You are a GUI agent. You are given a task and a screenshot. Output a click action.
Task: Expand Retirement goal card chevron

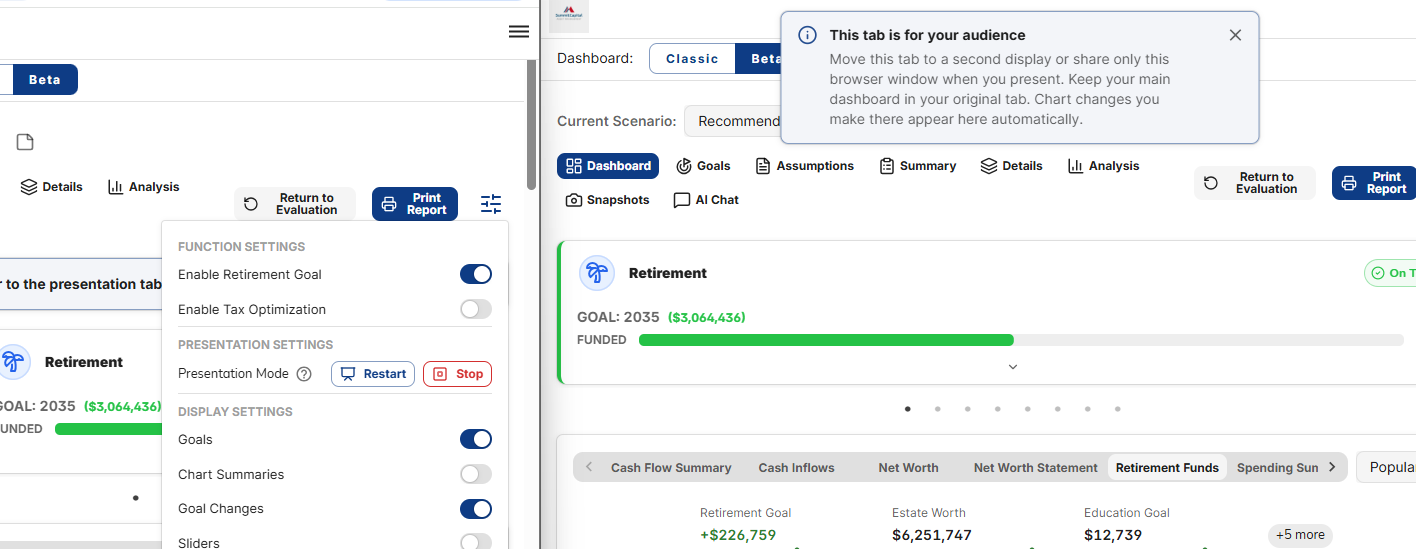coord(1012,367)
